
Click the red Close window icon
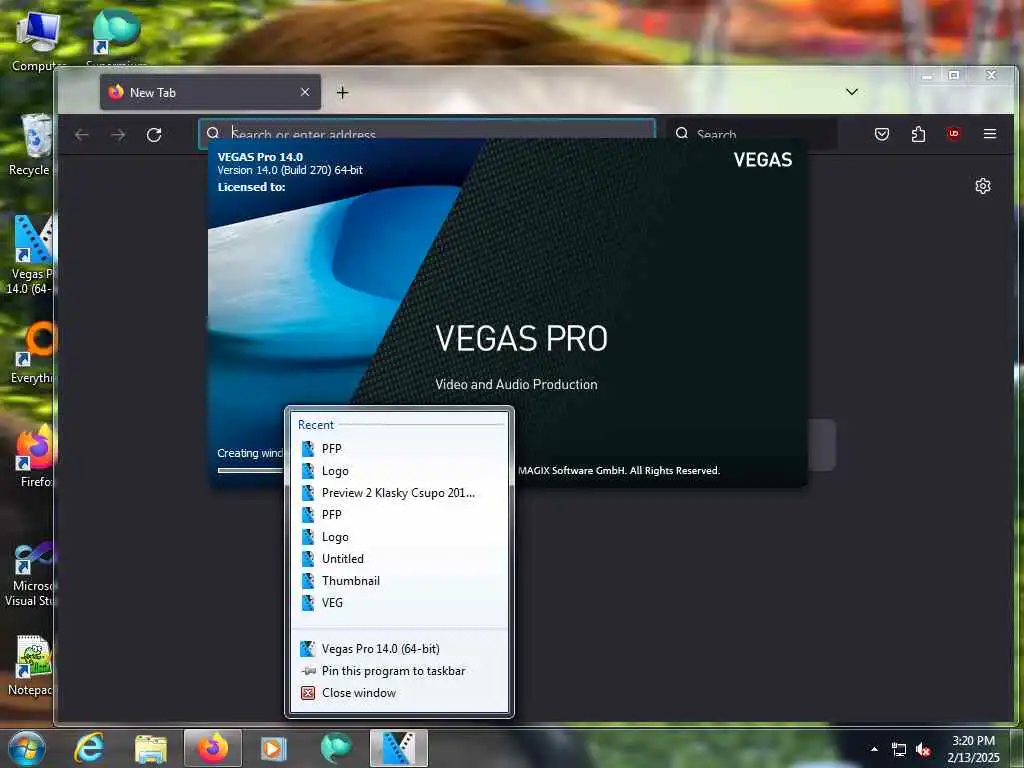tap(308, 693)
